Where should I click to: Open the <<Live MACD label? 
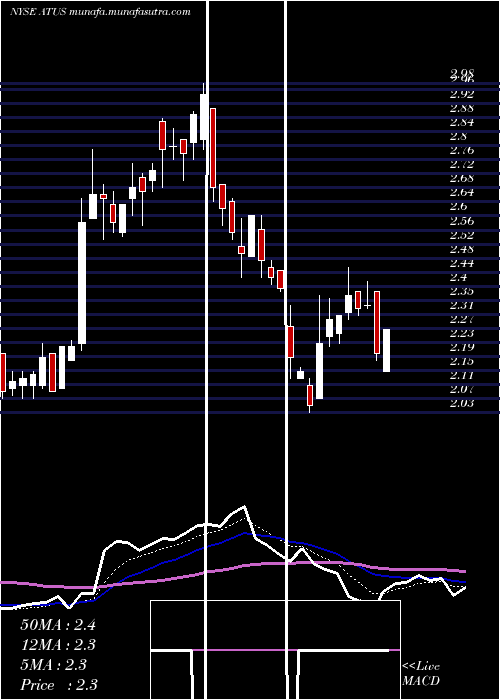(421, 674)
